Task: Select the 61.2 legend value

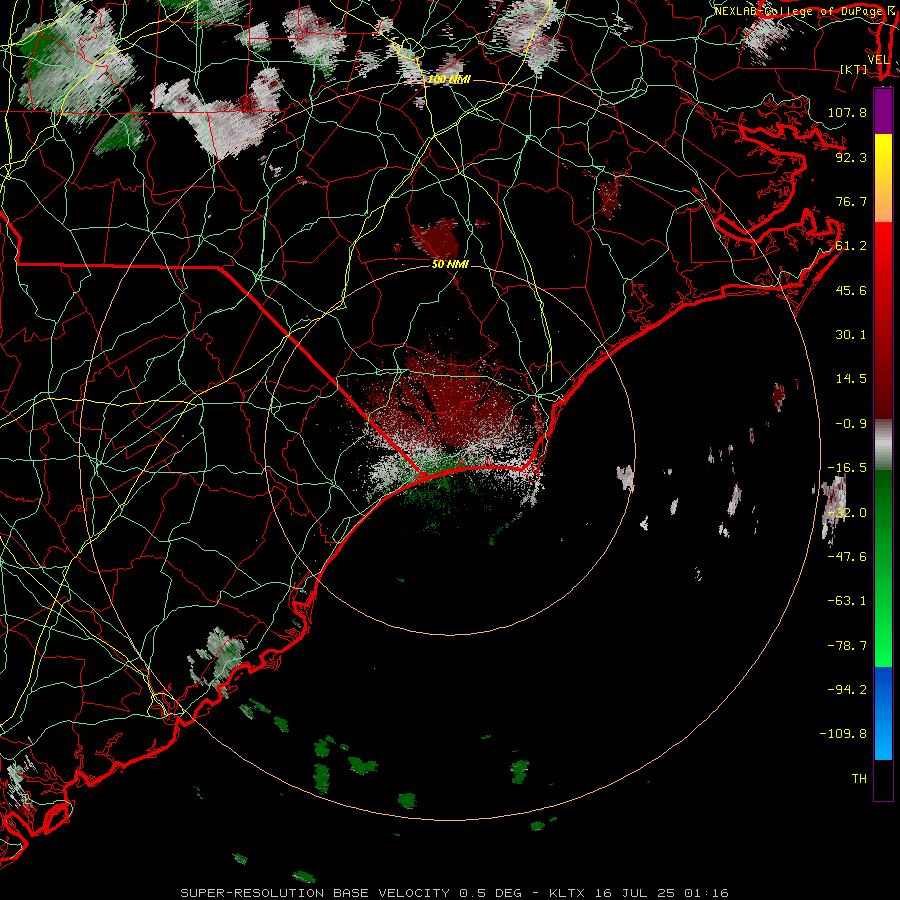Action: 851,246
